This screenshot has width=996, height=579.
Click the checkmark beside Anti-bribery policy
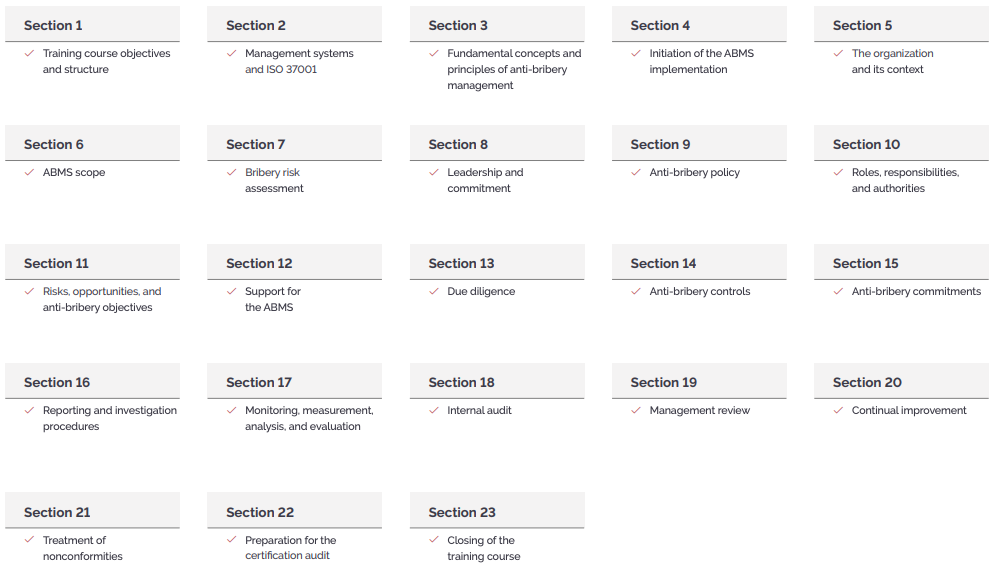[x=636, y=172]
